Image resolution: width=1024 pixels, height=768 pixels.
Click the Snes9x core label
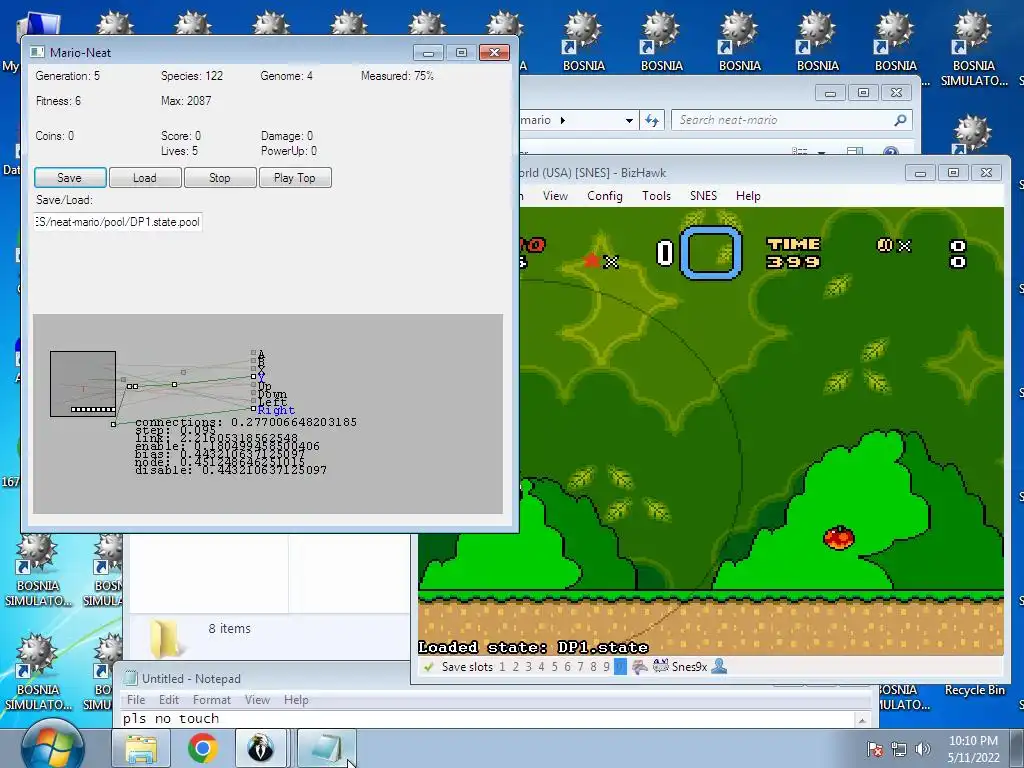(690, 667)
